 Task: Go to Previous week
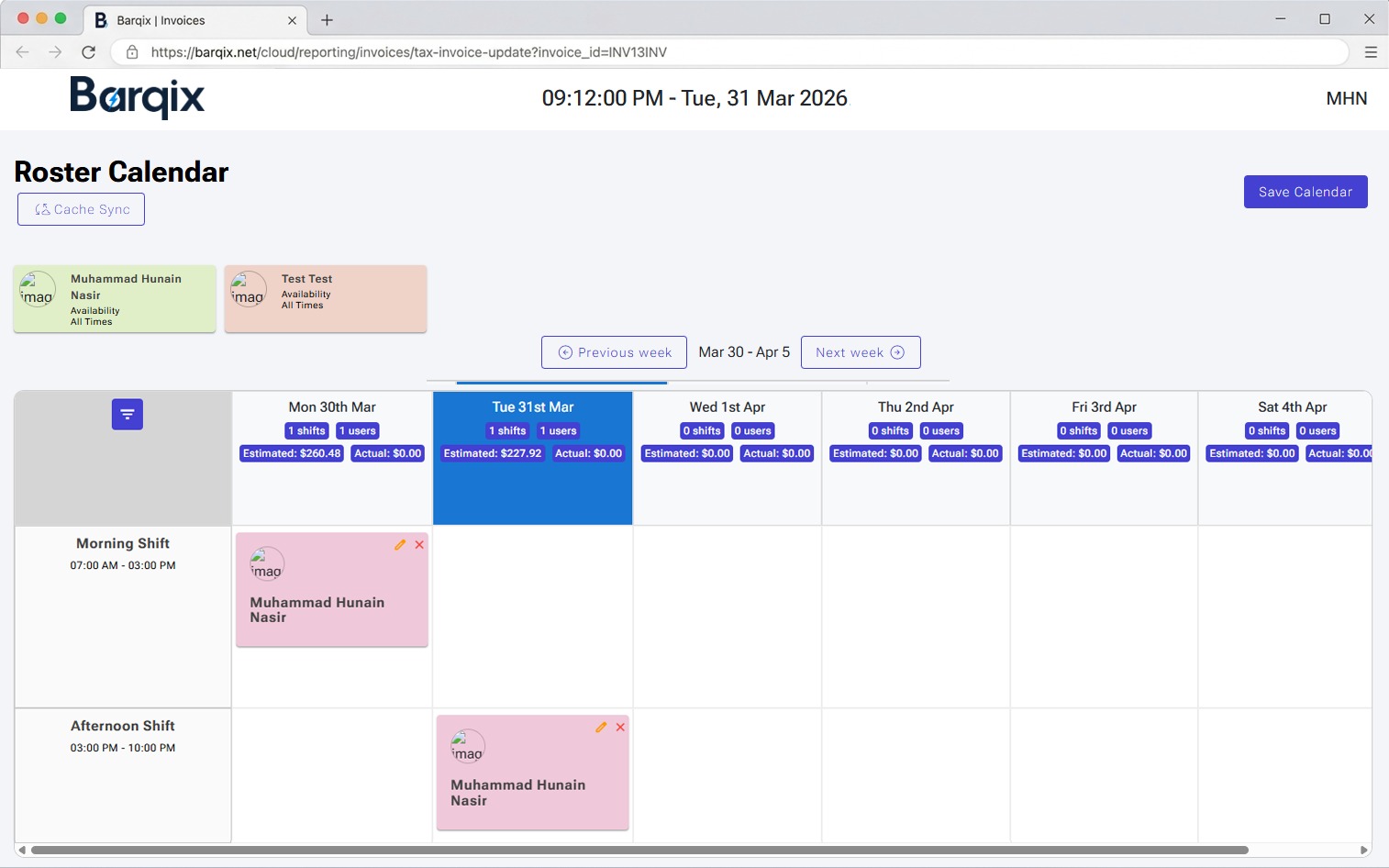[614, 352]
